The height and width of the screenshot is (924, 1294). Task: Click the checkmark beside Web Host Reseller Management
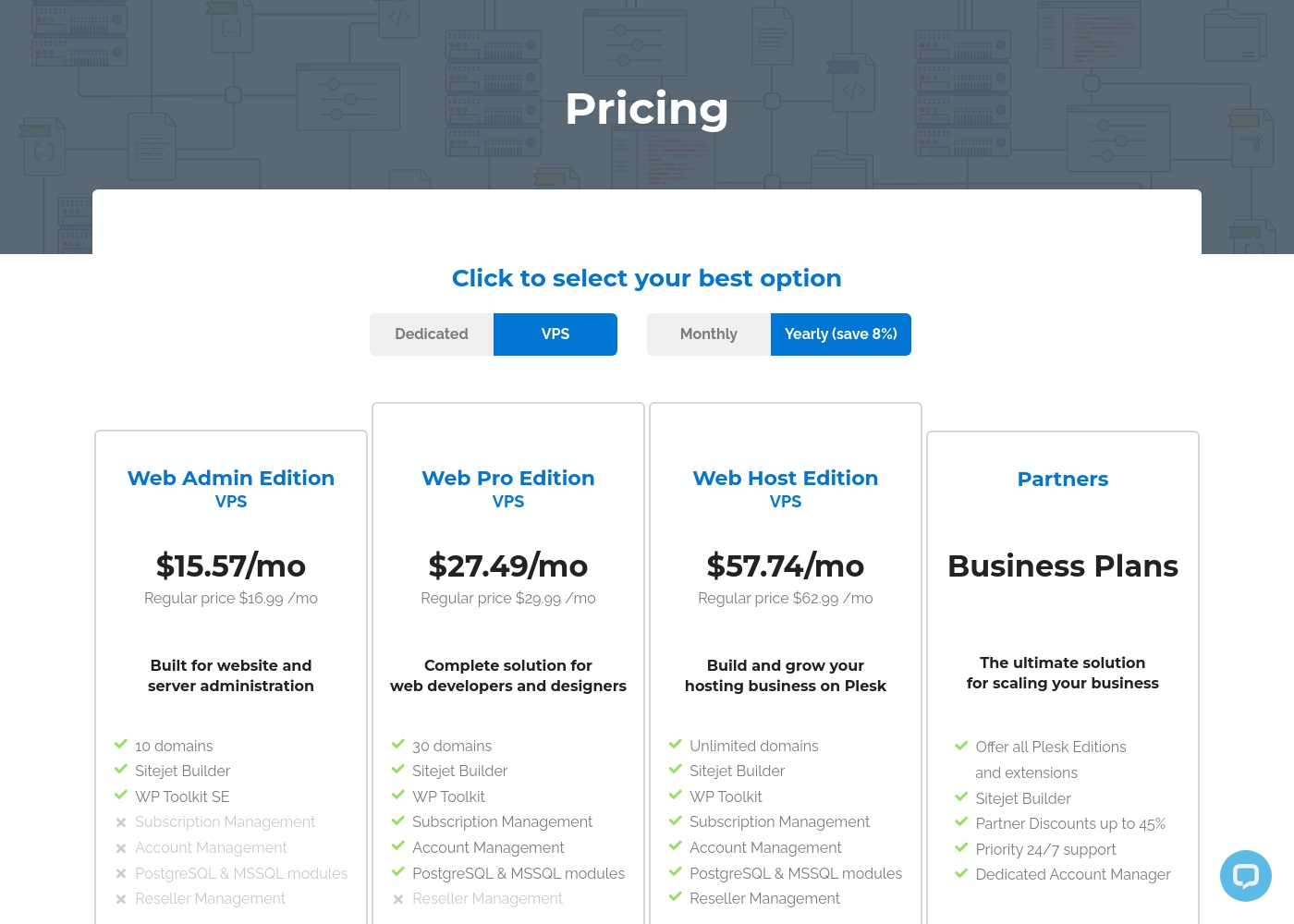676,896
